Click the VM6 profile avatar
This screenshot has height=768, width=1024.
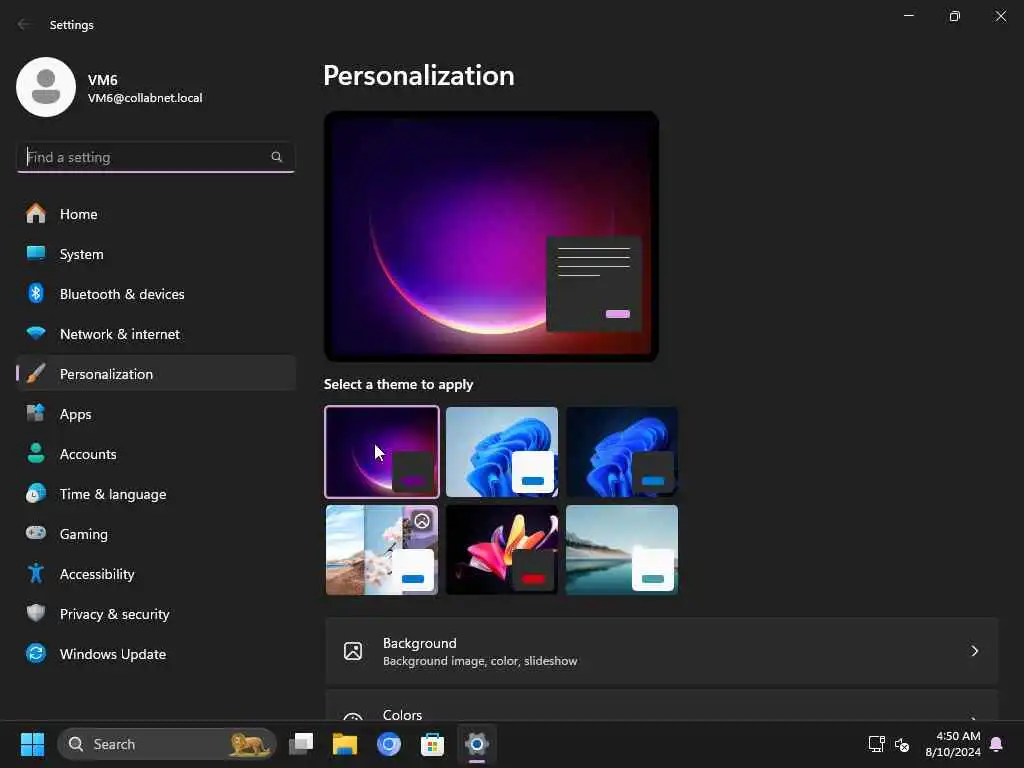[46, 87]
